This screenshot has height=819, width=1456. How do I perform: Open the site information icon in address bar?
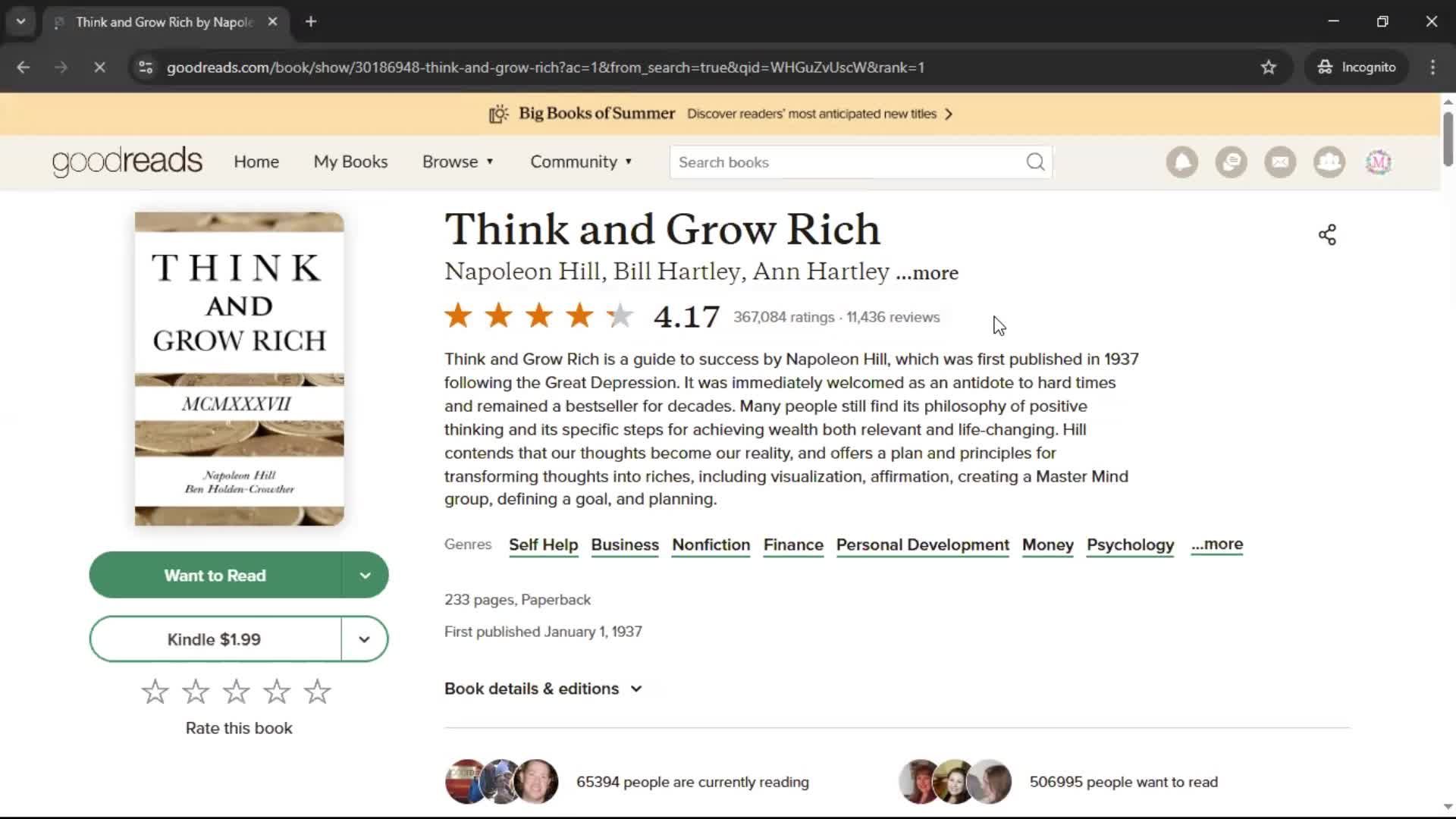(x=146, y=67)
